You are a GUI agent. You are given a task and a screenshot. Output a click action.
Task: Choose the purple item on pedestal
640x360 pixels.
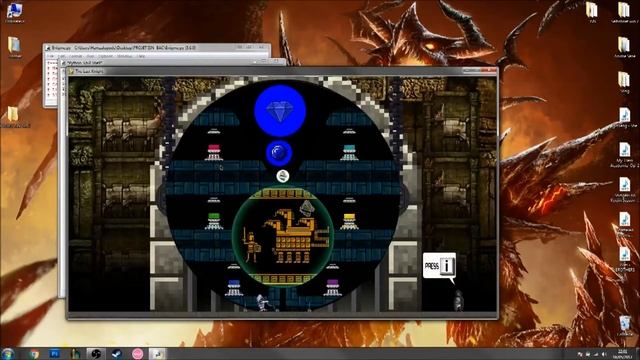(x=333, y=287)
